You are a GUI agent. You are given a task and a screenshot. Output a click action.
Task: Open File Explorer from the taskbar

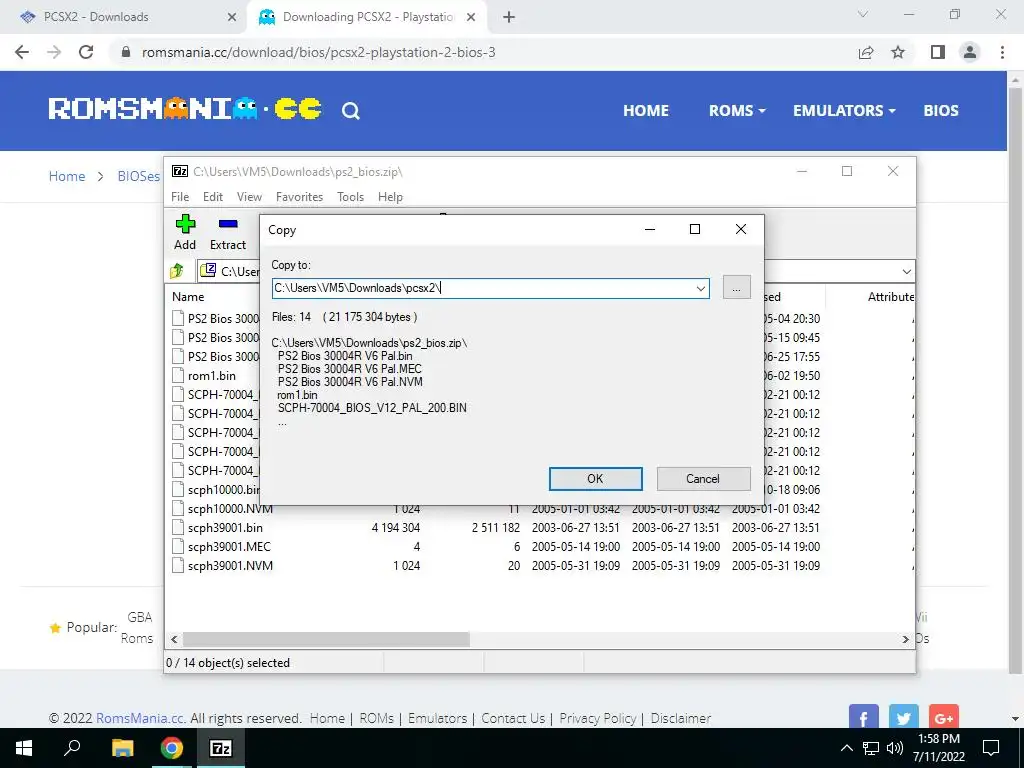click(x=122, y=748)
